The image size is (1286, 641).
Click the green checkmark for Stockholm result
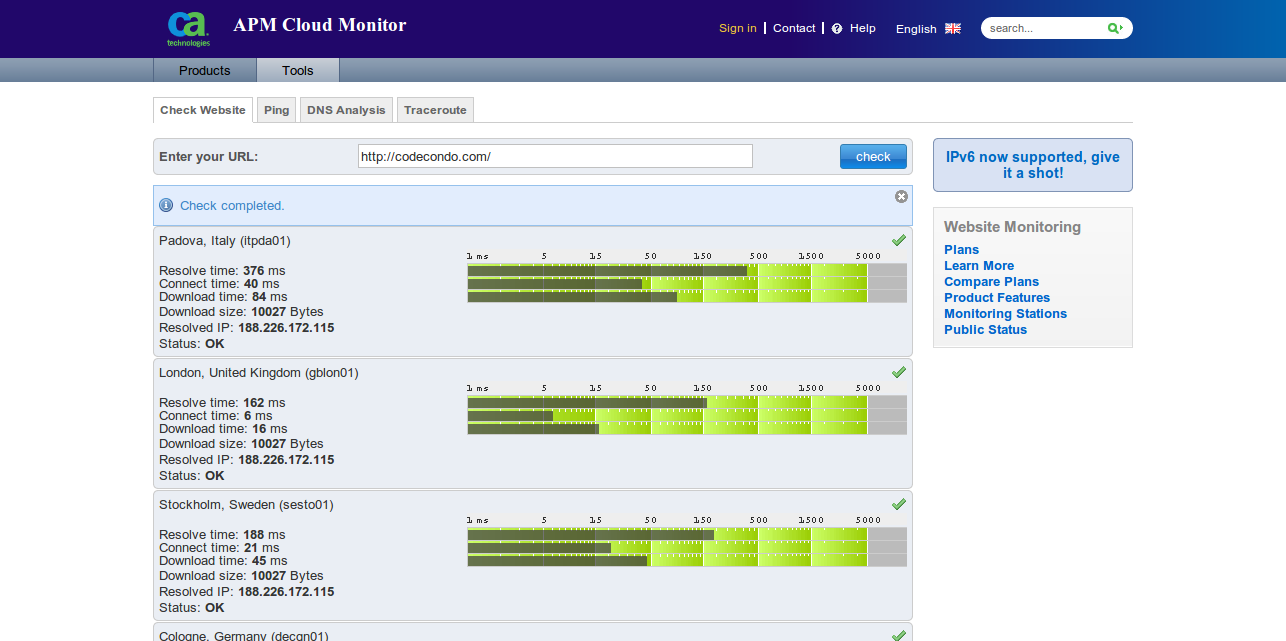pyautogui.click(x=899, y=504)
